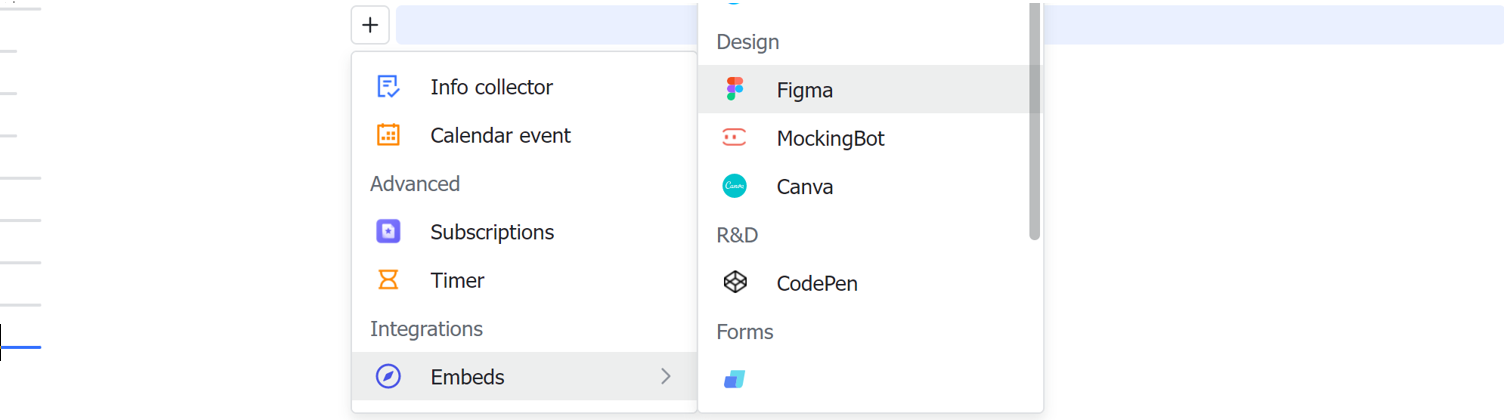Insert a Subscriptions block
1504x420 pixels.
(x=524, y=232)
